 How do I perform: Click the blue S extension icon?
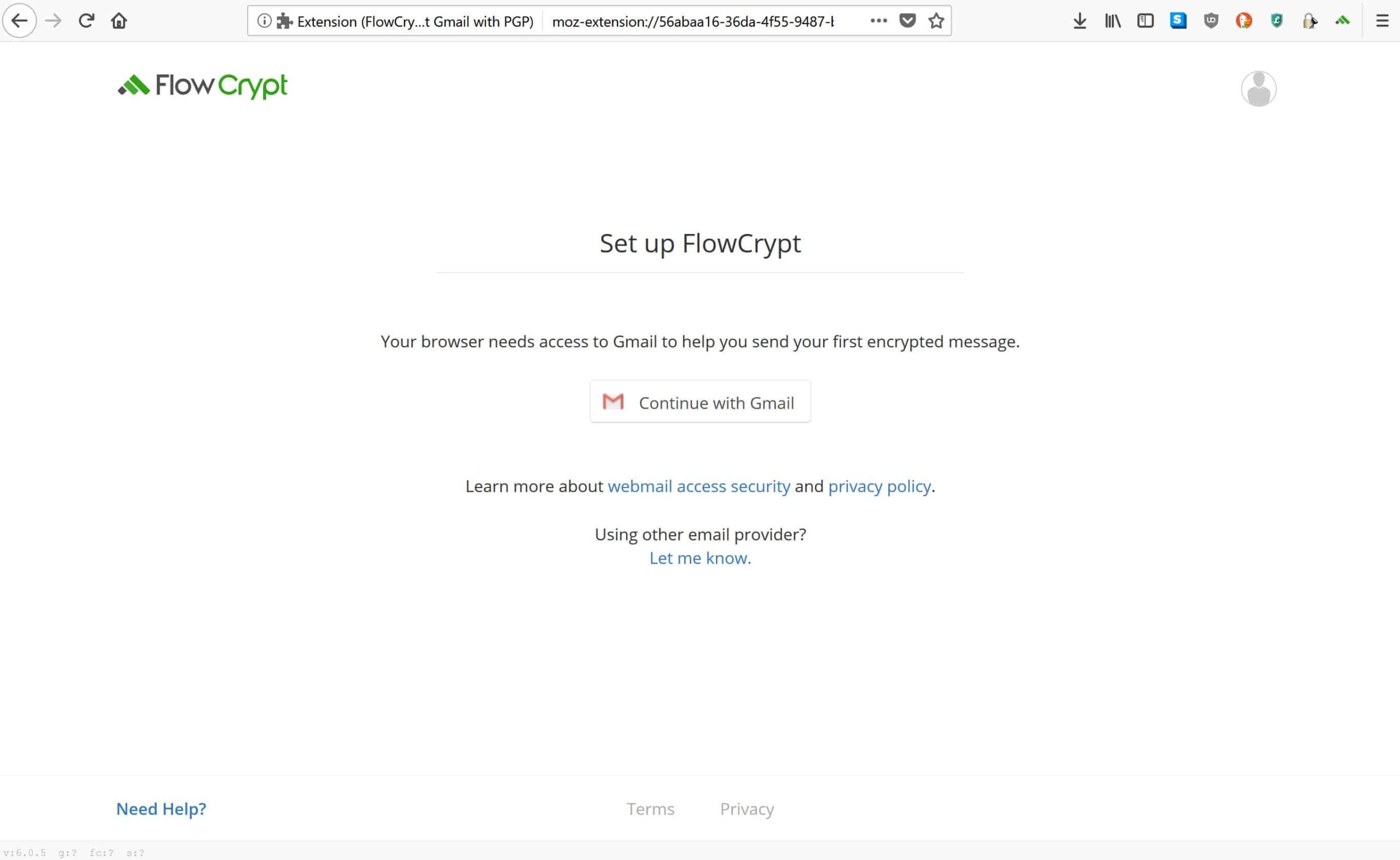[x=1179, y=21]
